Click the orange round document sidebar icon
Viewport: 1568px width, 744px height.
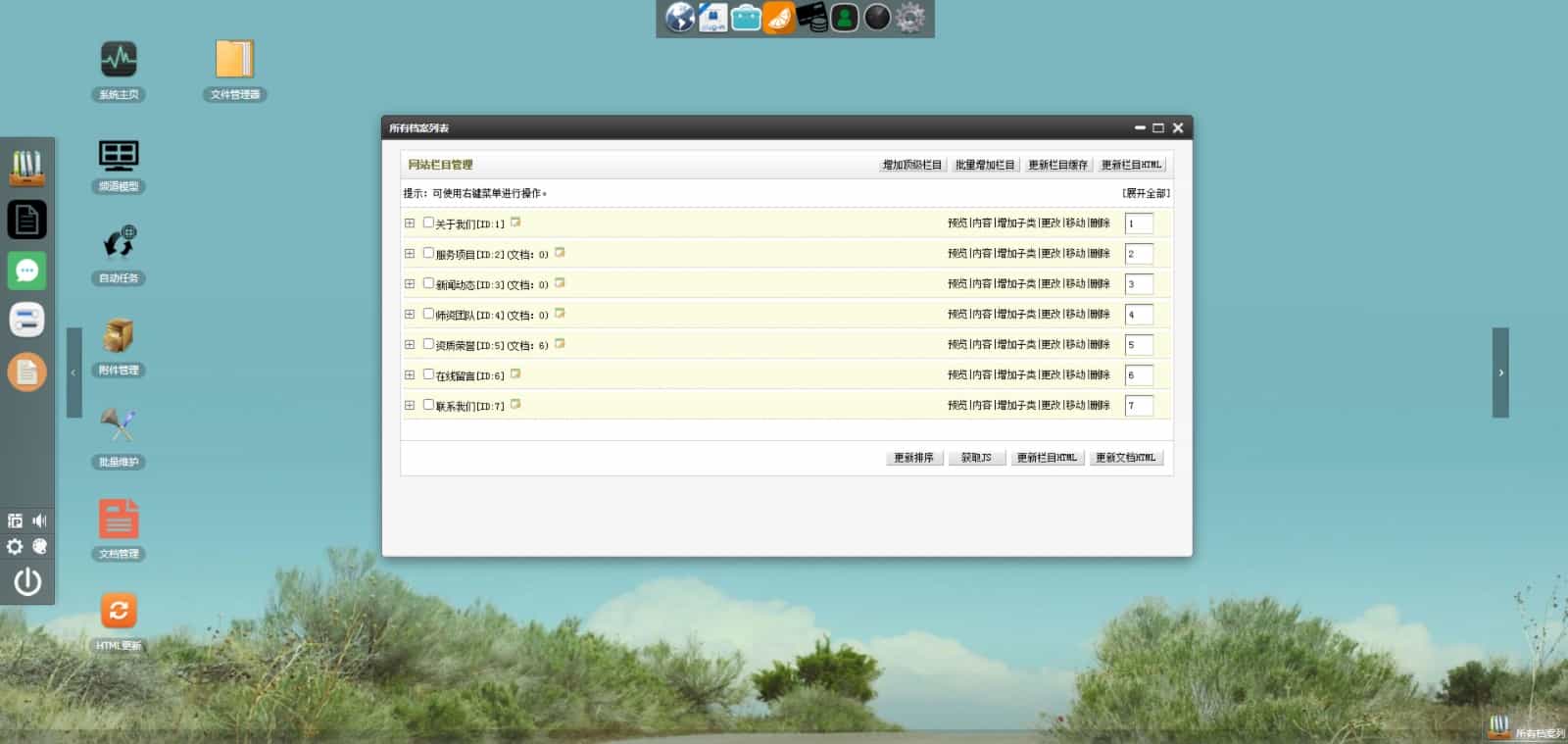27,372
